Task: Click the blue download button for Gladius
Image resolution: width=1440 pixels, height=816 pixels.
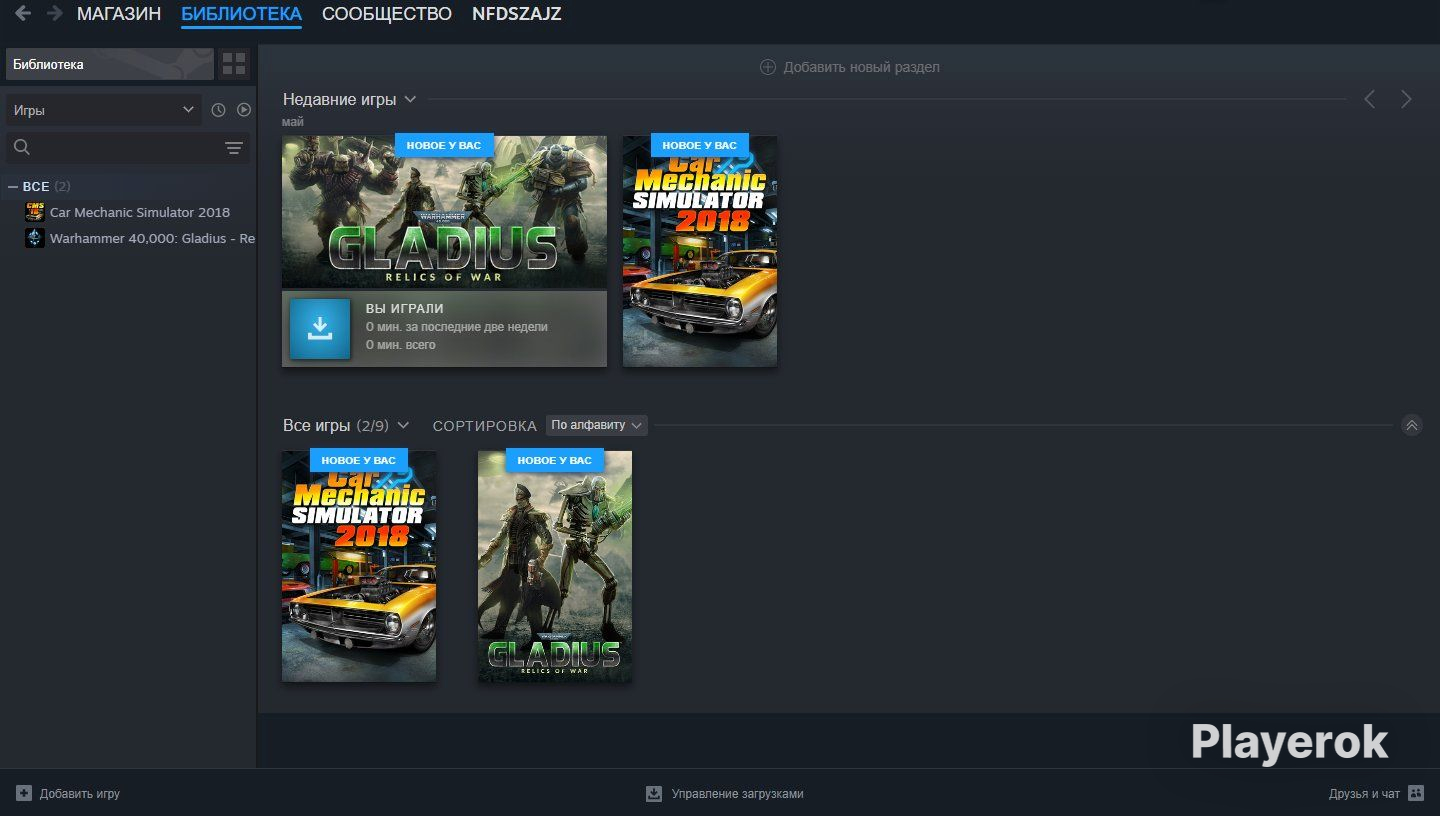Action: (x=320, y=328)
